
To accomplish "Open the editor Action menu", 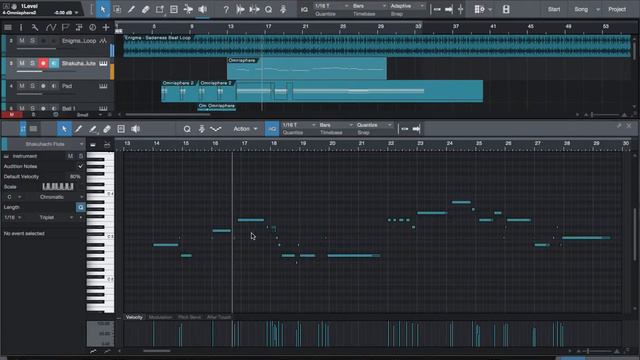I will pyautogui.click(x=245, y=129).
